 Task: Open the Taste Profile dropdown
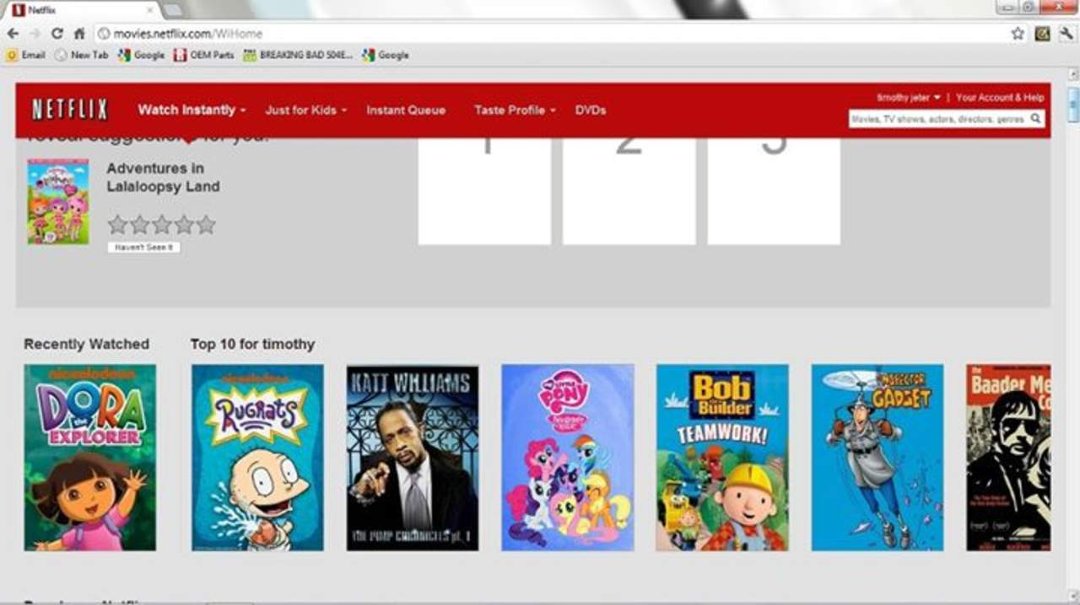515,110
